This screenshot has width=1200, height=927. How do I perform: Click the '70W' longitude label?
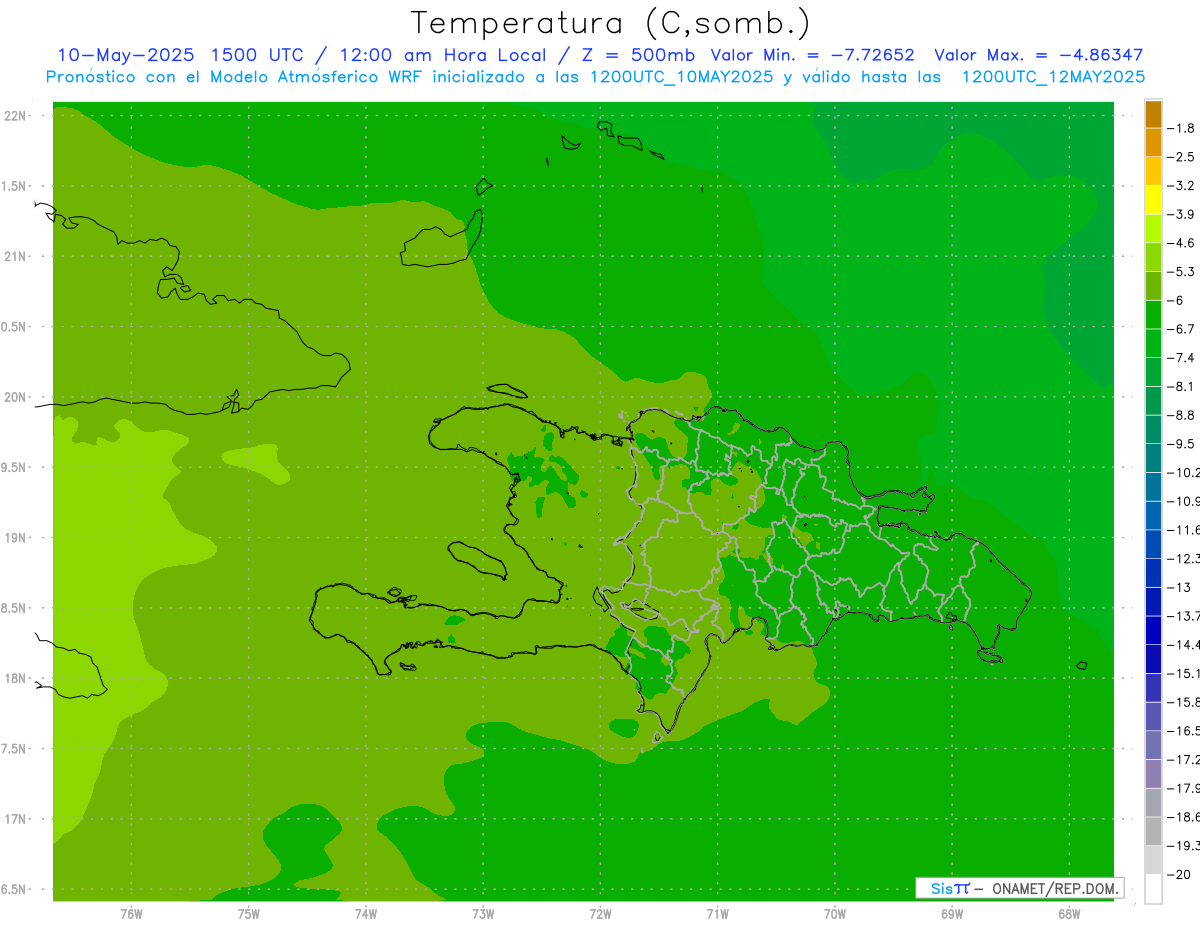coord(835,913)
